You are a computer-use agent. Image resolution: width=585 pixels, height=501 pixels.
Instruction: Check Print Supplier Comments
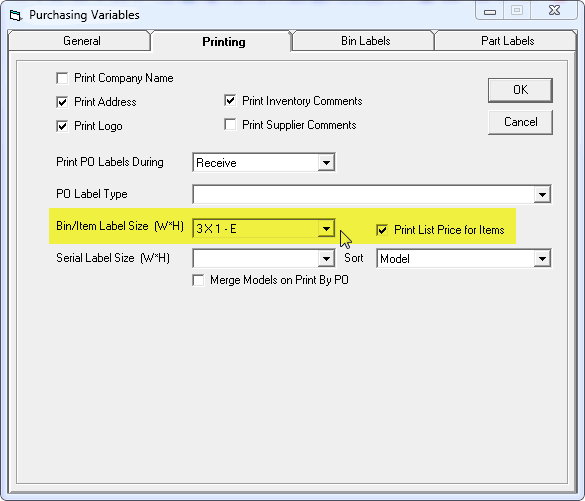(x=230, y=124)
